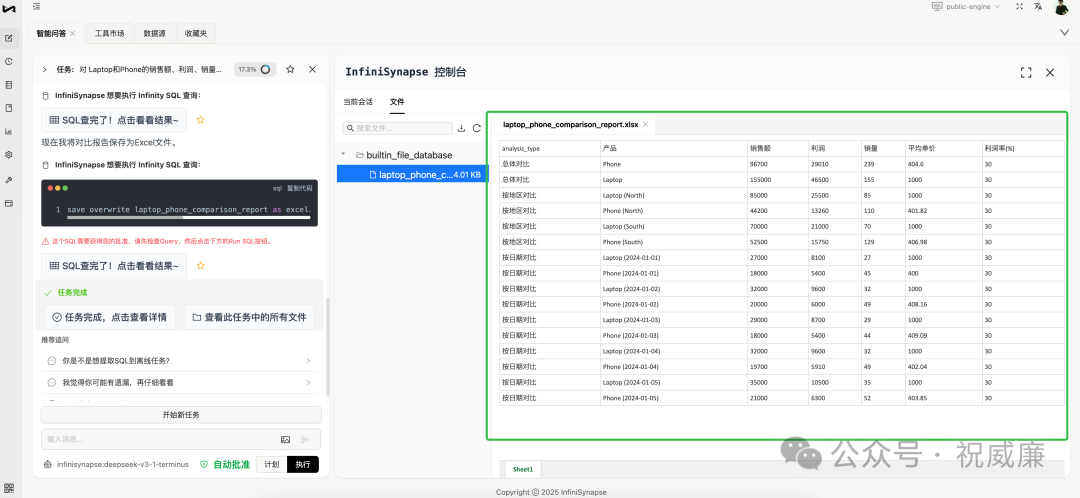Open the card icon in sidebar

click(9, 203)
